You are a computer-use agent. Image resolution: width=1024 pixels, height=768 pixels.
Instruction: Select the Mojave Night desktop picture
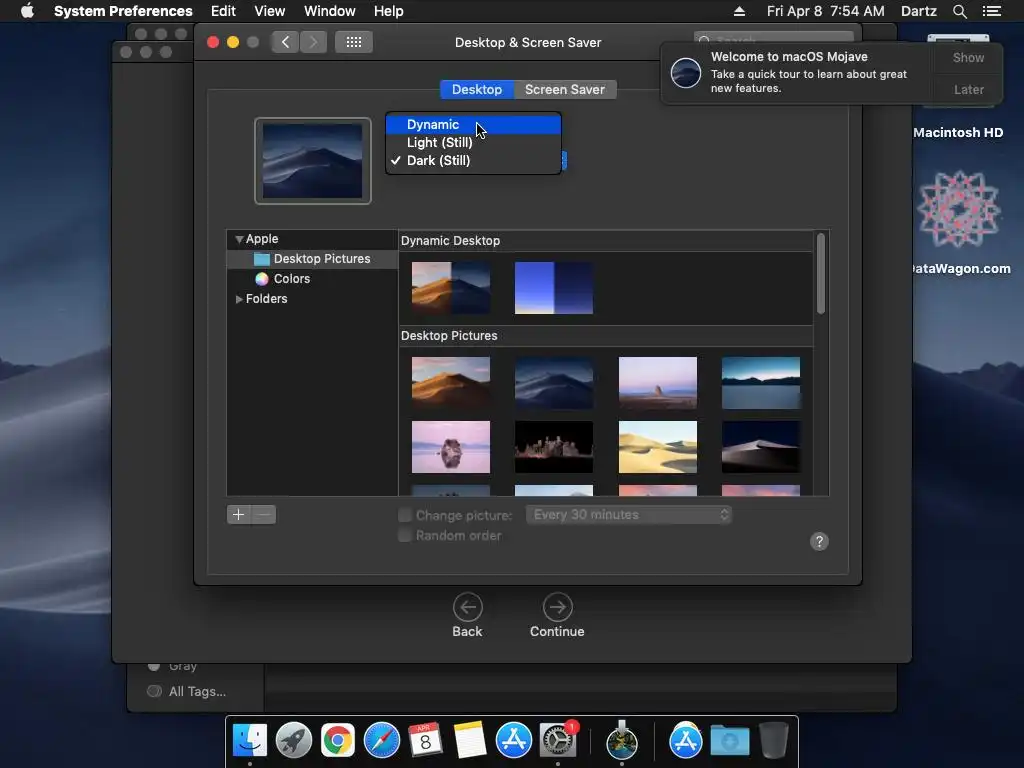click(x=554, y=383)
